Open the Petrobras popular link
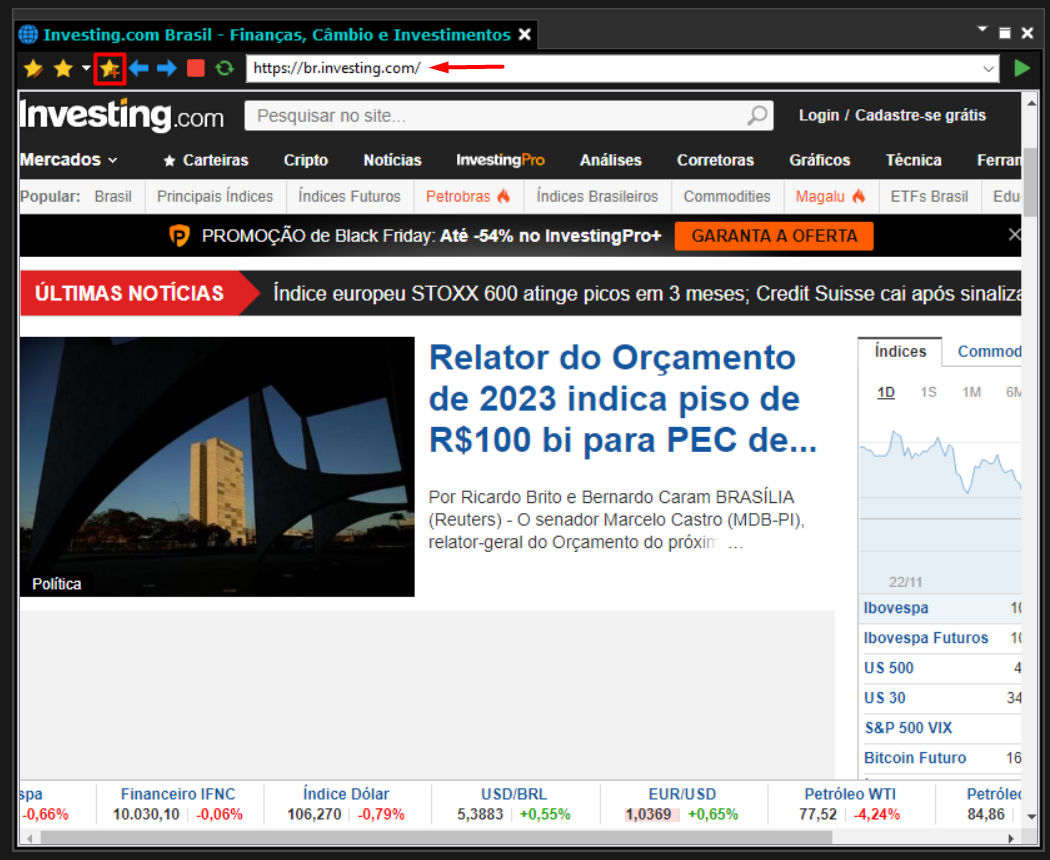 pyautogui.click(x=467, y=196)
